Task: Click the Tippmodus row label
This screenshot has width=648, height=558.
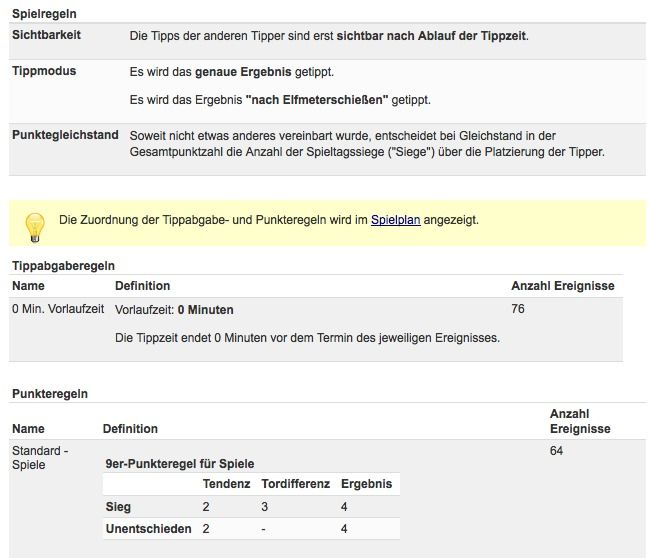Action: (x=44, y=71)
